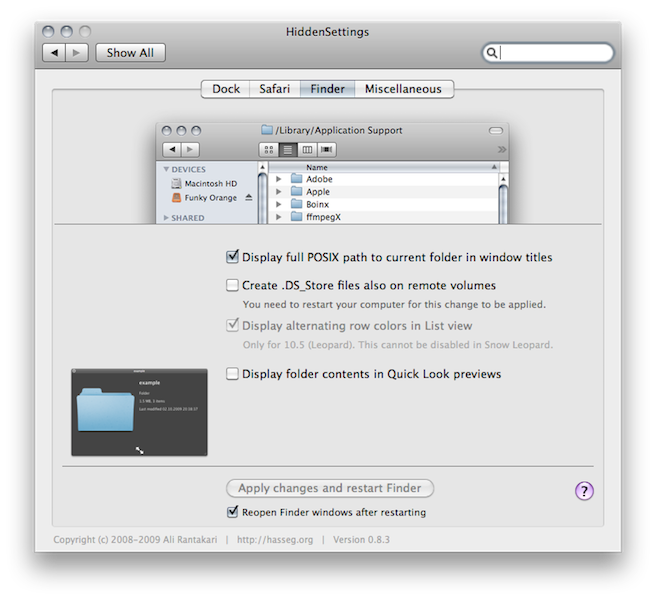
Task: Click the eject icon beside Funky Orange
Action: (249, 198)
